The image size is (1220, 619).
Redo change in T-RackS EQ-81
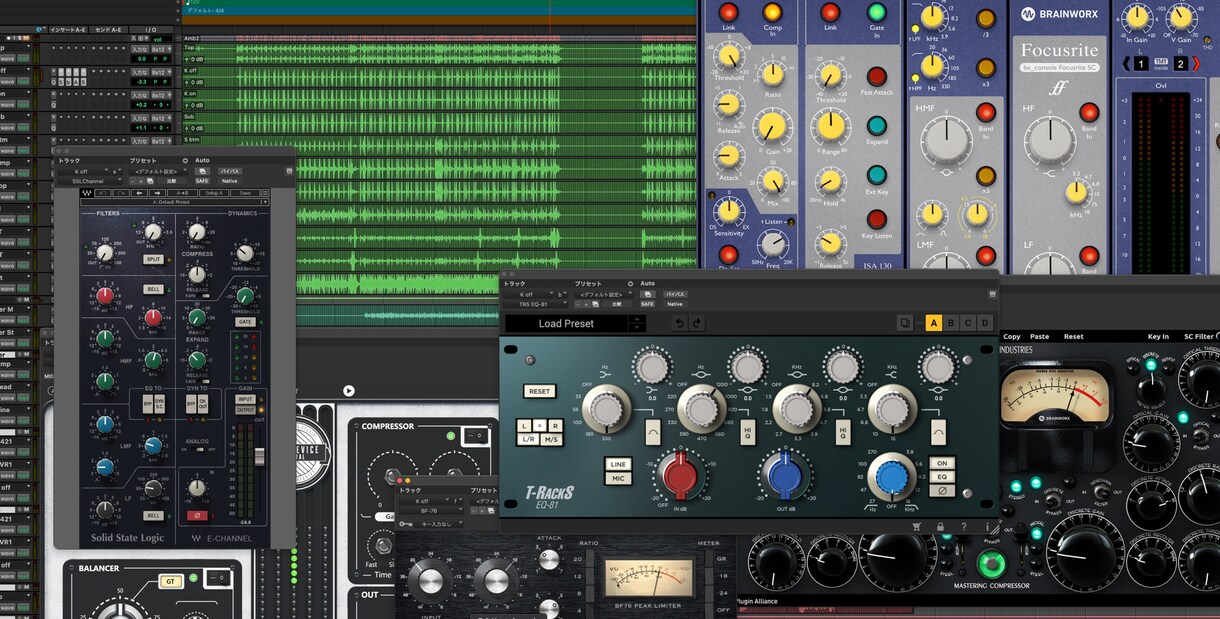(697, 323)
